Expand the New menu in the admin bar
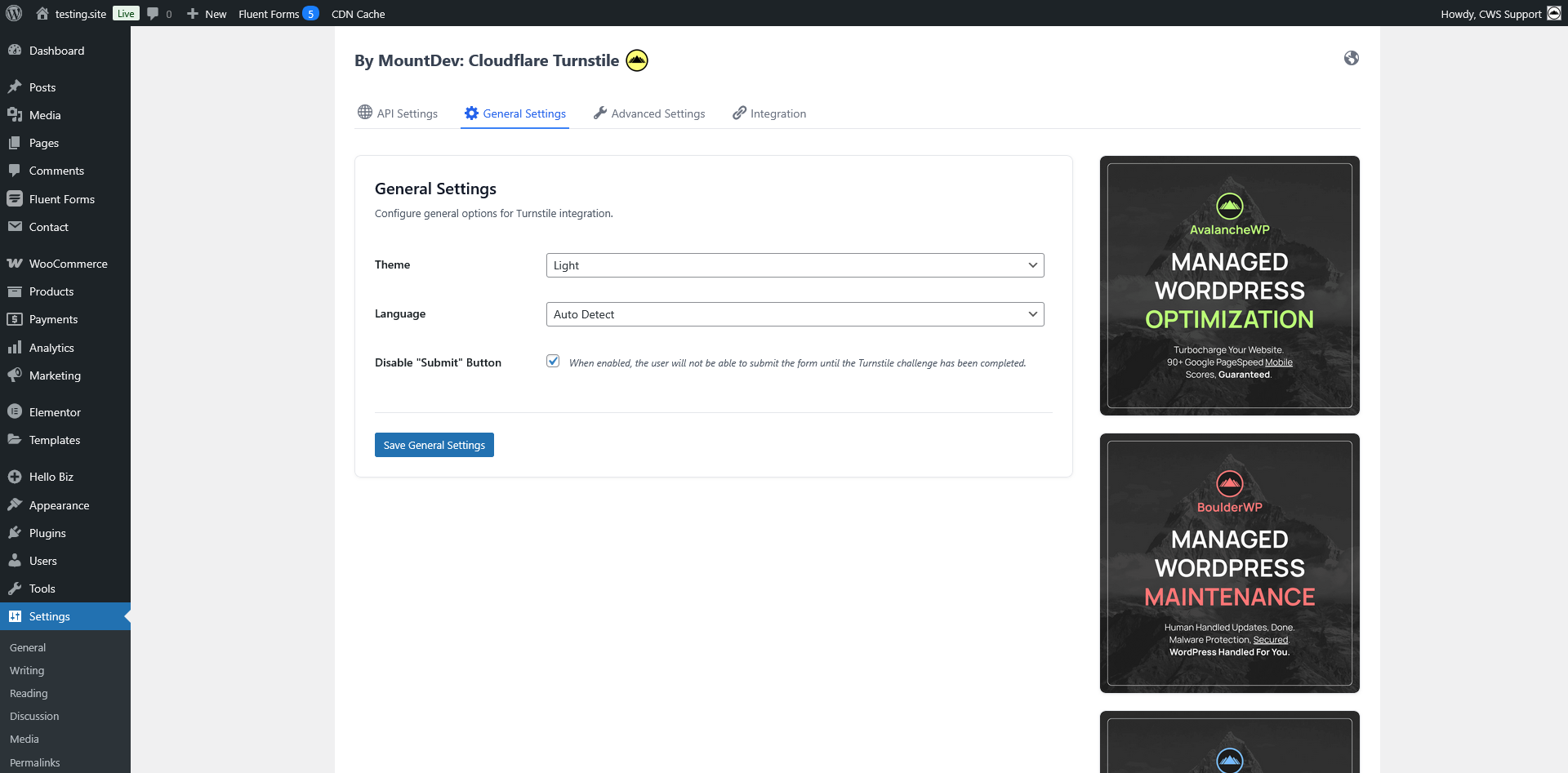The image size is (1568, 773). tap(206, 13)
